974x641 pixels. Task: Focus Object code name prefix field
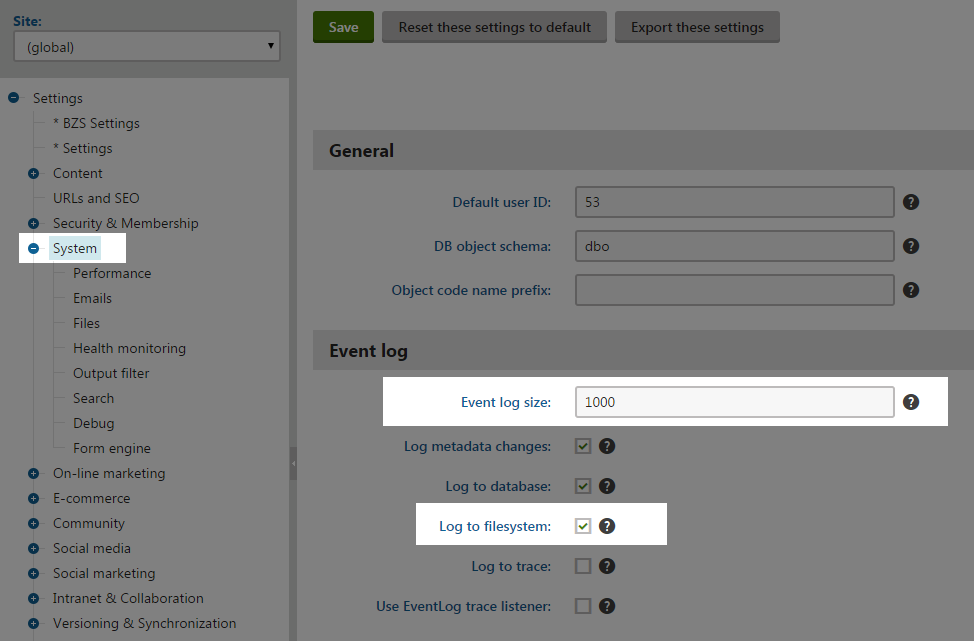pyautogui.click(x=734, y=290)
